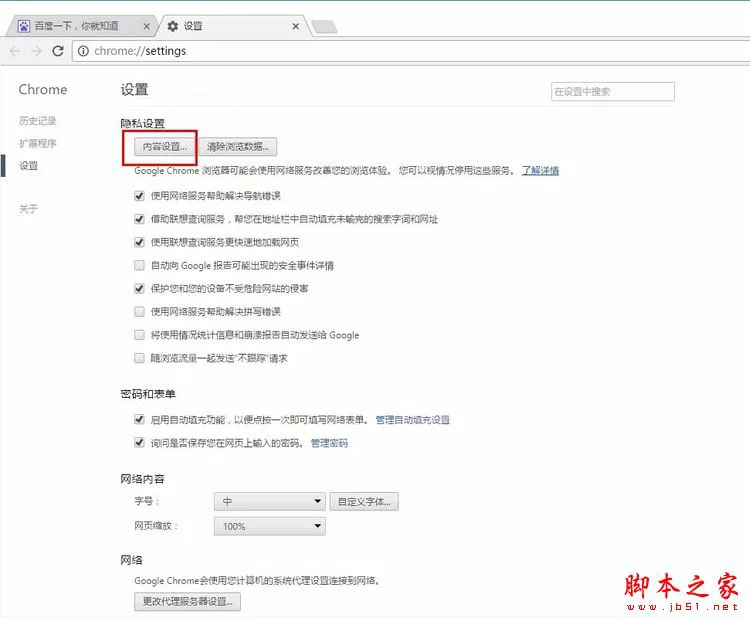Click the 内容设置... button
This screenshot has width=750, height=618.
point(165,146)
